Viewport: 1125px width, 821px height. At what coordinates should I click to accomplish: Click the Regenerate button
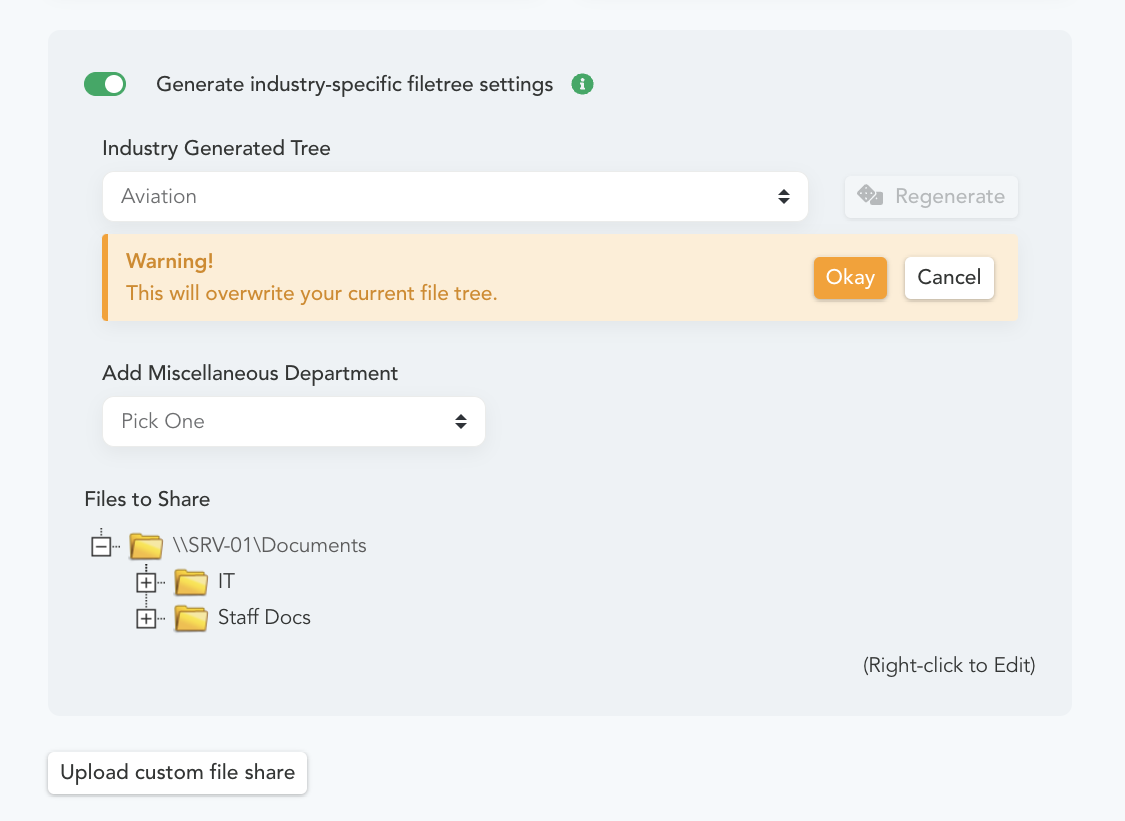point(931,196)
